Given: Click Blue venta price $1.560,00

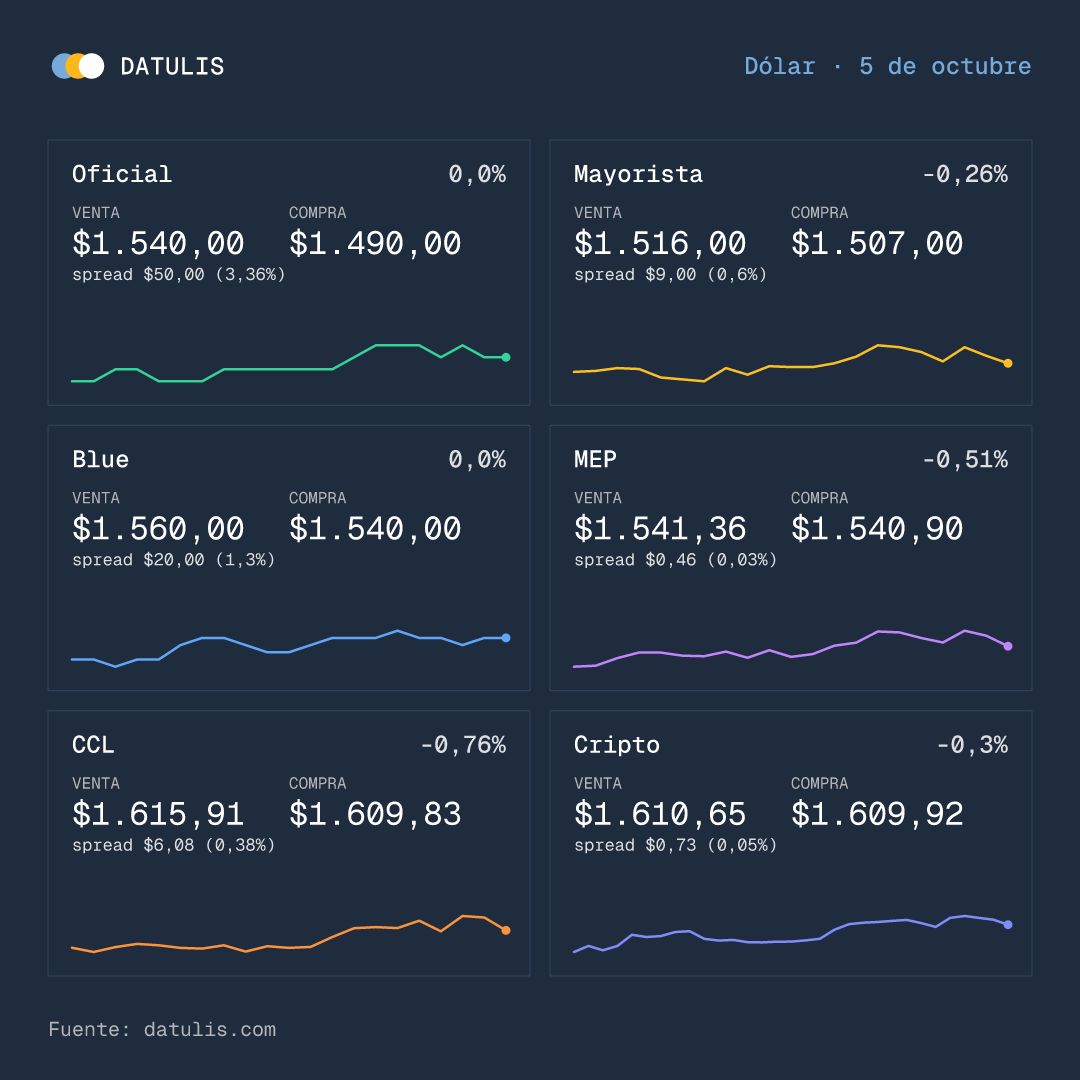Looking at the screenshot, I should [158, 528].
